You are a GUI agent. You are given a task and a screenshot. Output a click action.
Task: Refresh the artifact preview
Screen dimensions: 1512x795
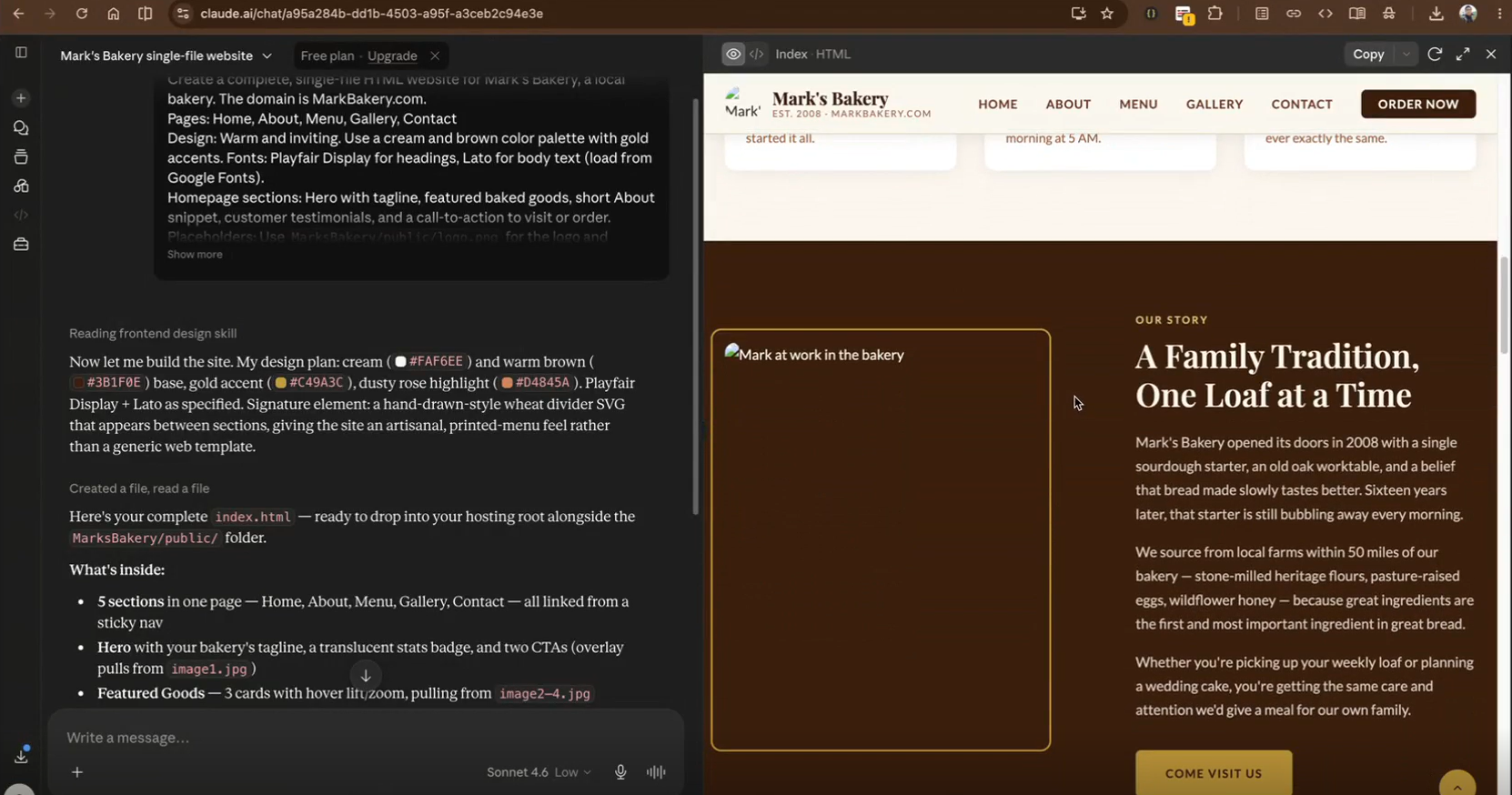[x=1435, y=54]
